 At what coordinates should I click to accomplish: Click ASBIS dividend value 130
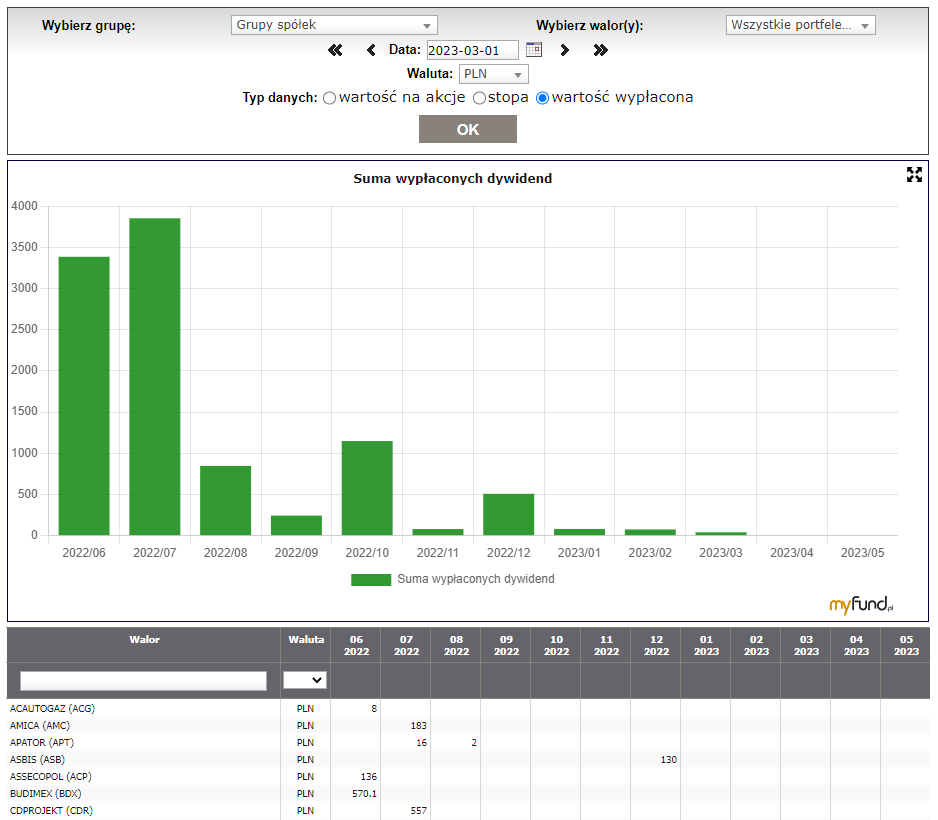point(669,760)
